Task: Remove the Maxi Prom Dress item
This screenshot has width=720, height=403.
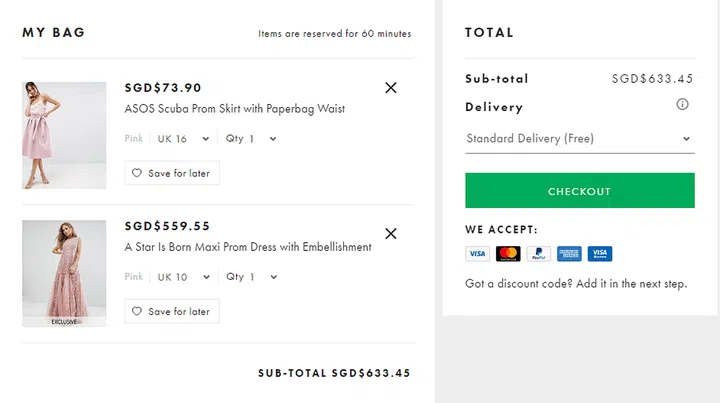Action: pyautogui.click(x=391, y=234)
